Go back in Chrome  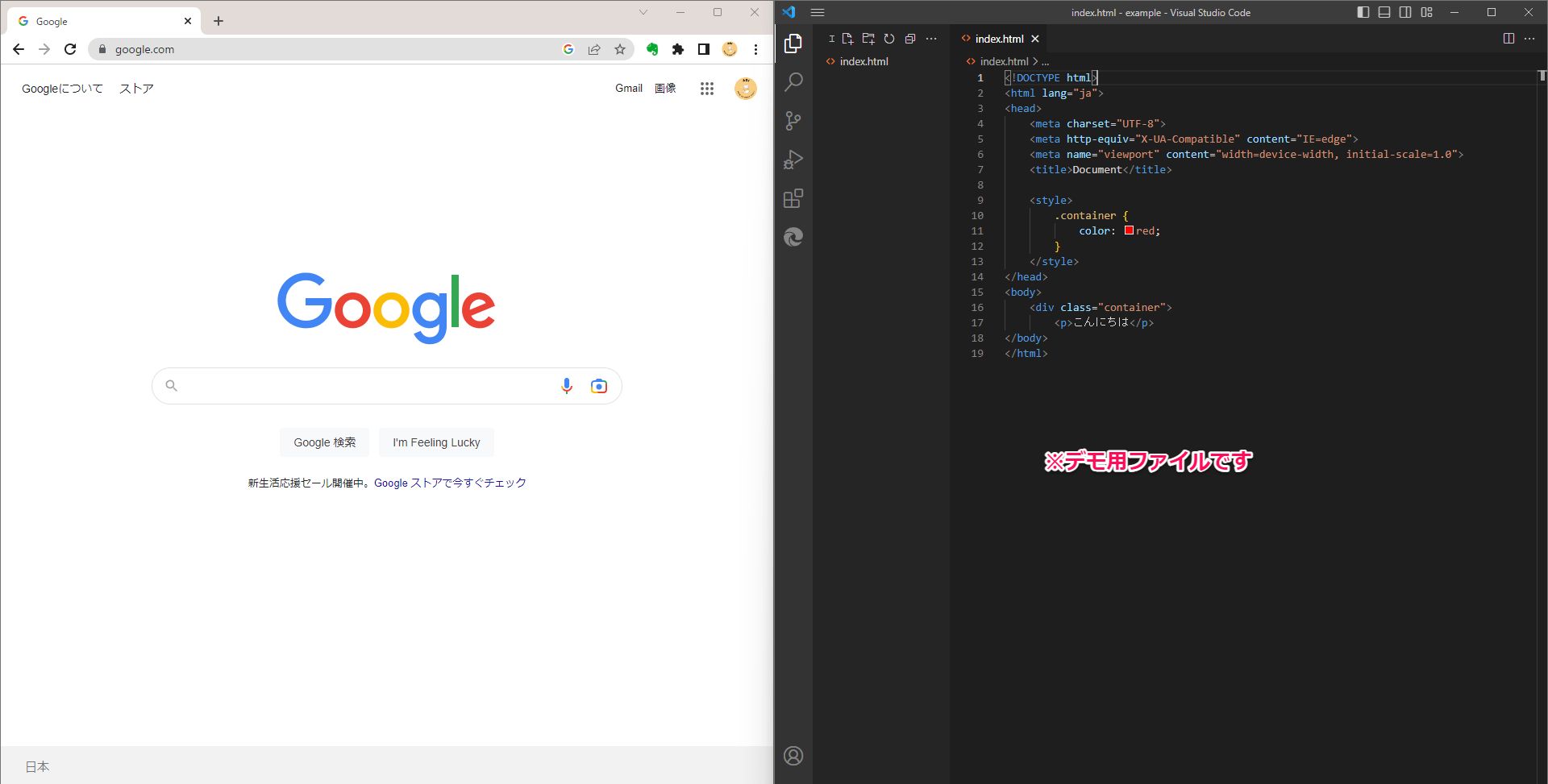point(19,49)
